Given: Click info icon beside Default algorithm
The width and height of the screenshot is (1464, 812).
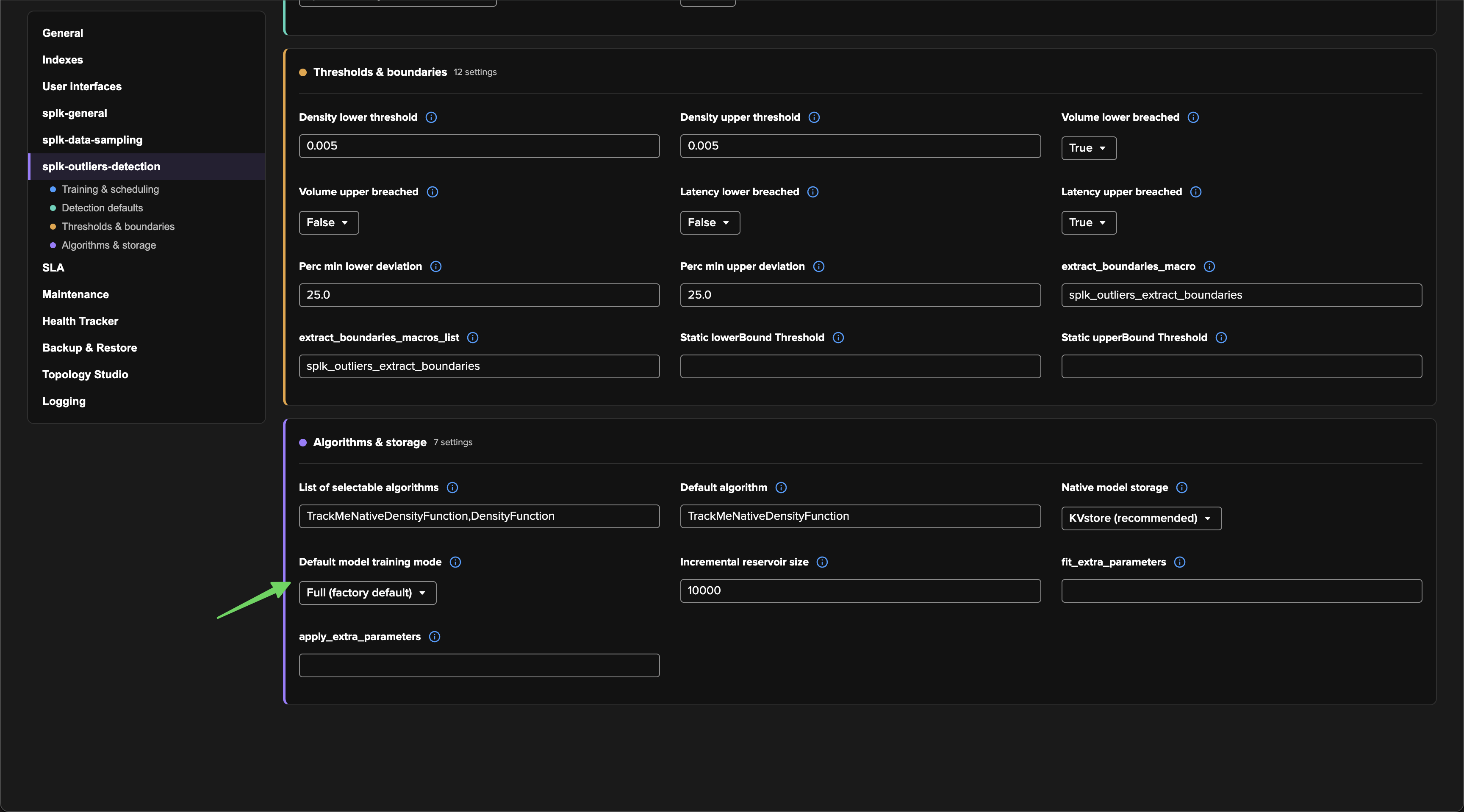Looking at the screenshot, I should 781,488.
